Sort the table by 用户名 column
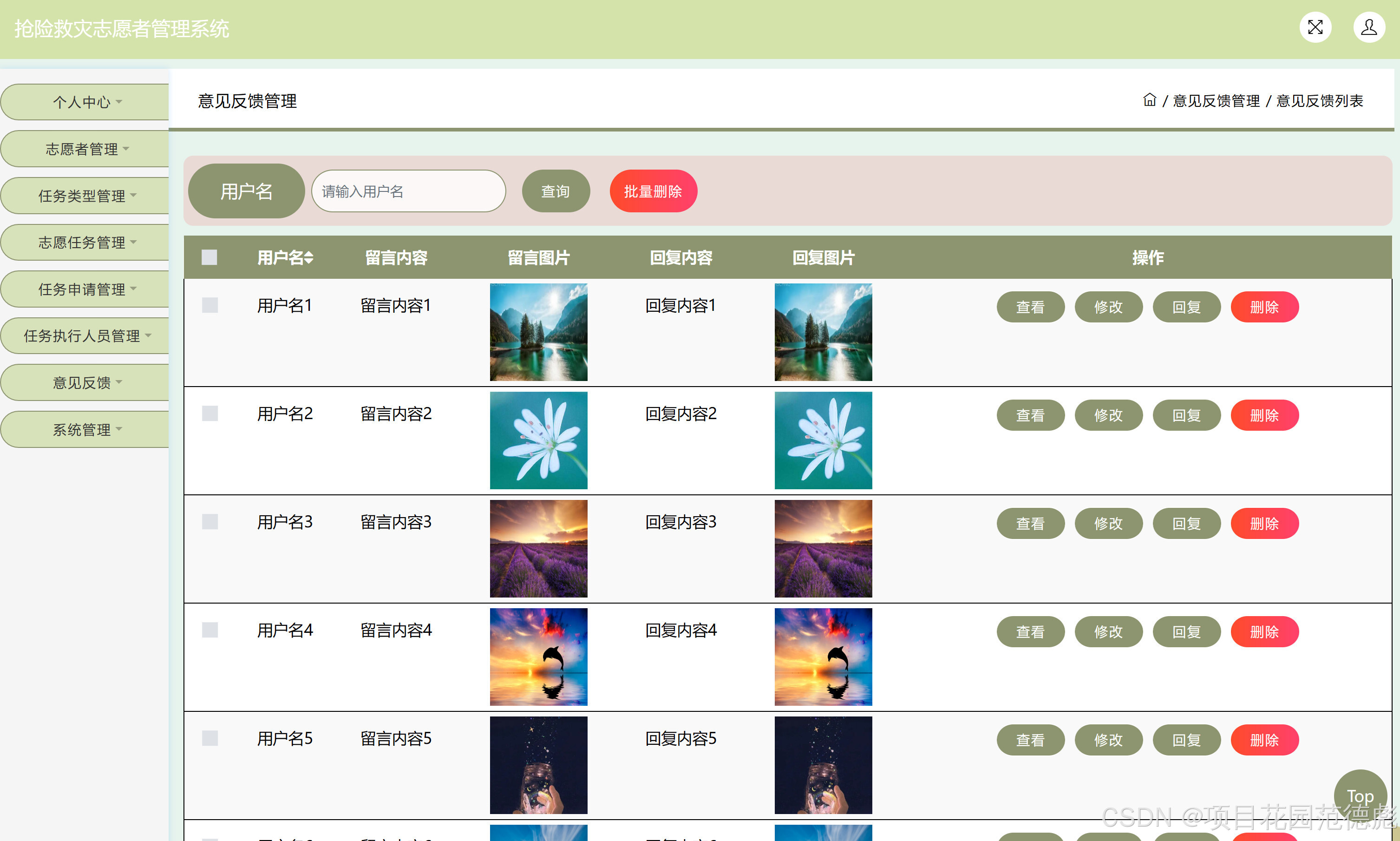The width and height of the screenshot is (1400, 841). click(284, 257)
